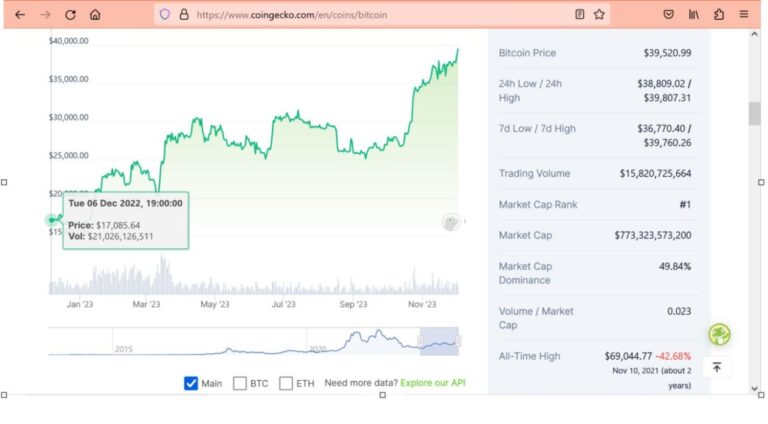Click the green gecko floating button

click(719, 334)
